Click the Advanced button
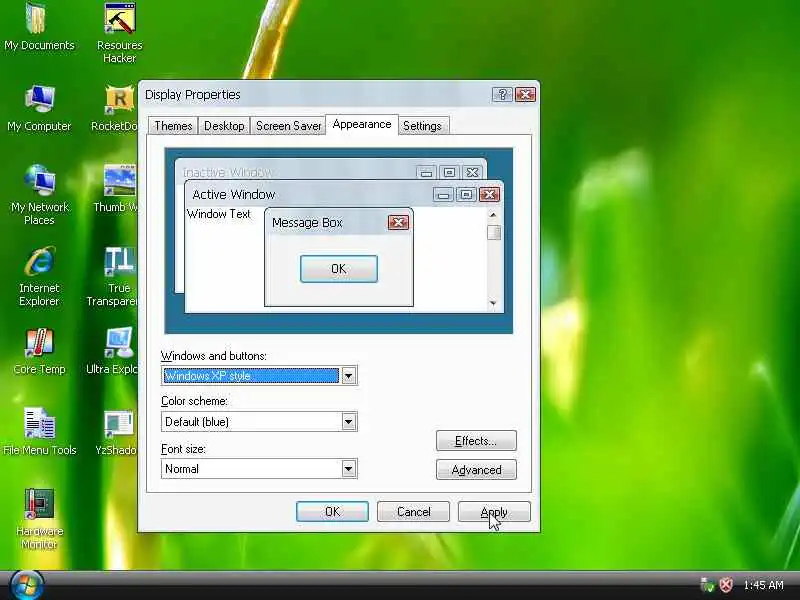Screen dimensions: 800x600 (x=476, y=470)
